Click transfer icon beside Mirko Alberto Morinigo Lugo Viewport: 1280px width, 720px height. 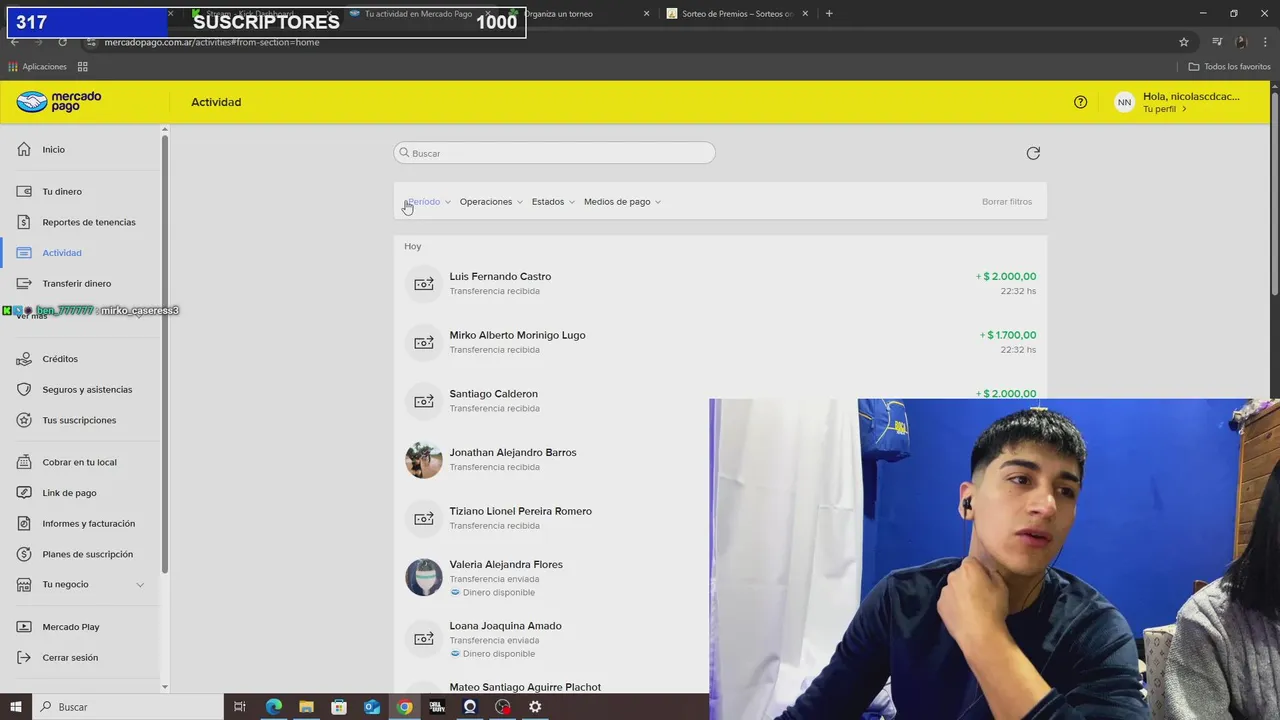[424, 342]
